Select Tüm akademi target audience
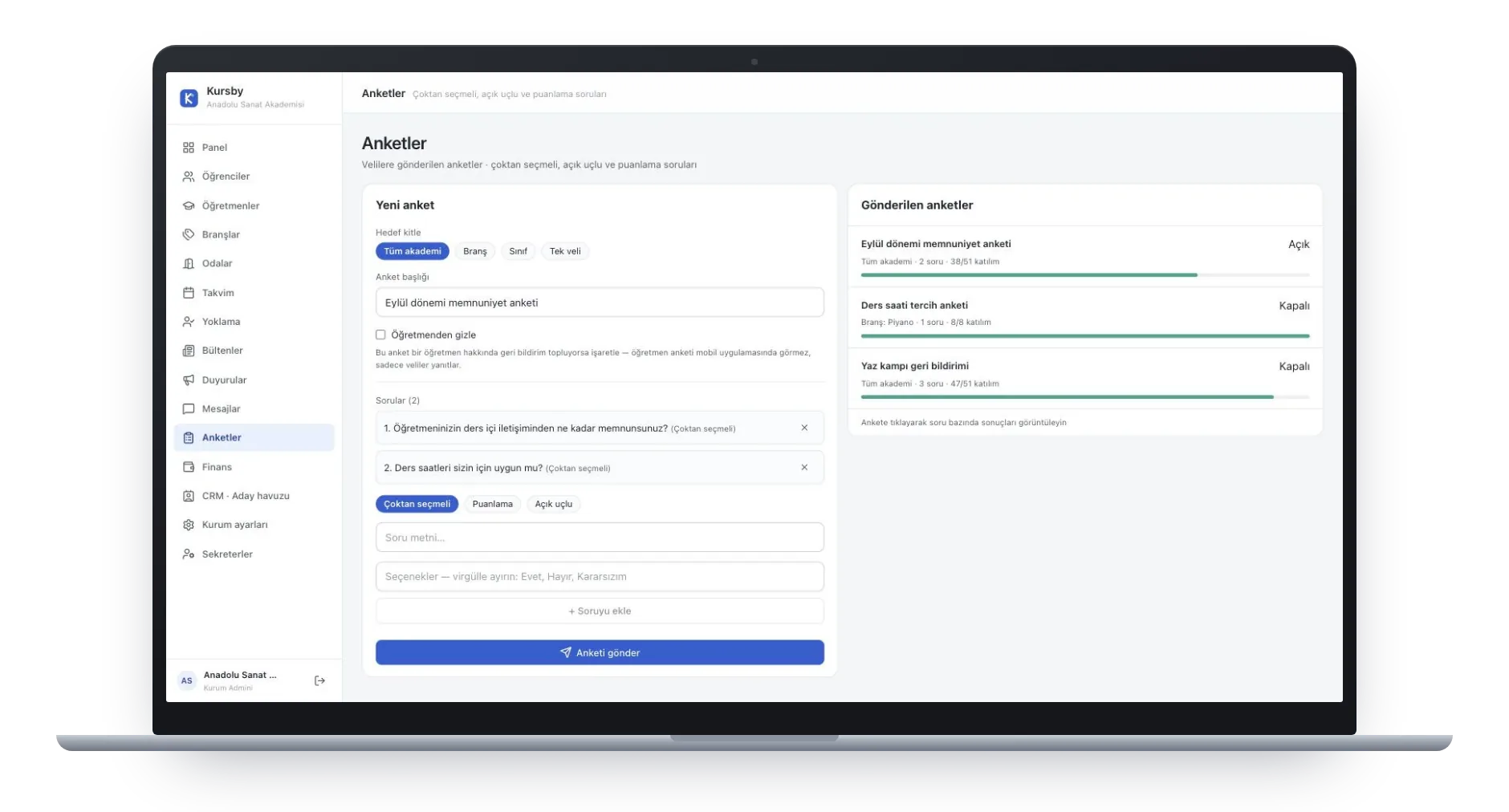 412,251
